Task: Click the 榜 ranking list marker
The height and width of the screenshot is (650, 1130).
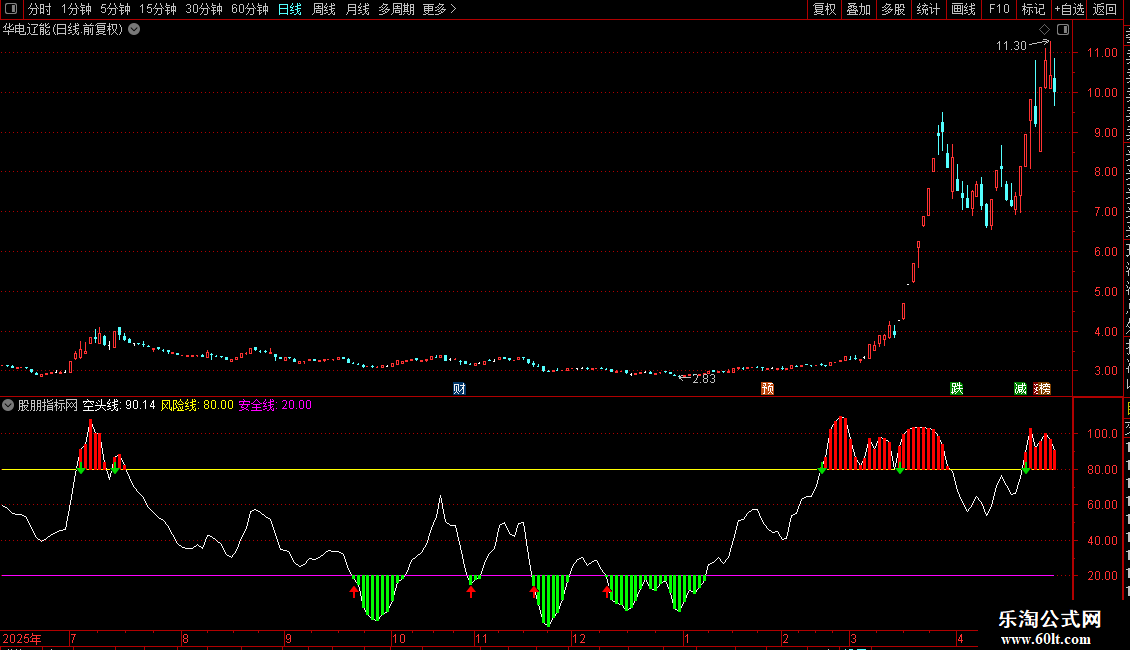Action: 1043,389
